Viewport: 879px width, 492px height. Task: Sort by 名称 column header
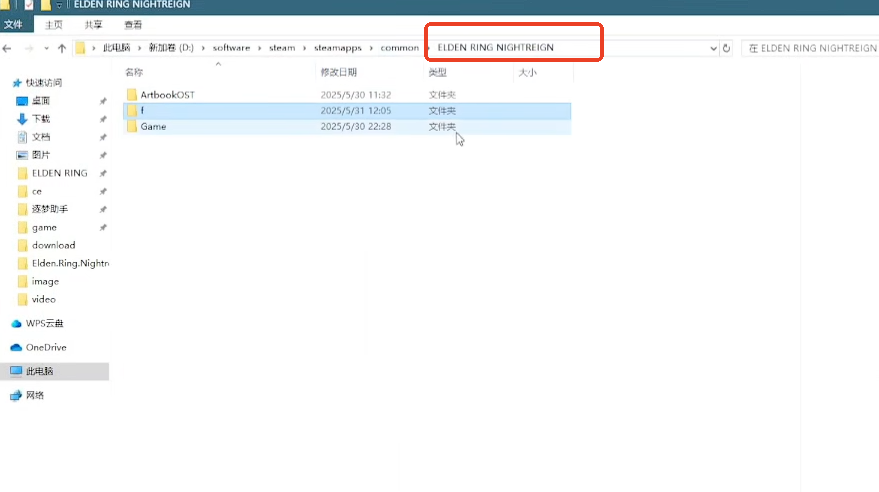(134, 72)
